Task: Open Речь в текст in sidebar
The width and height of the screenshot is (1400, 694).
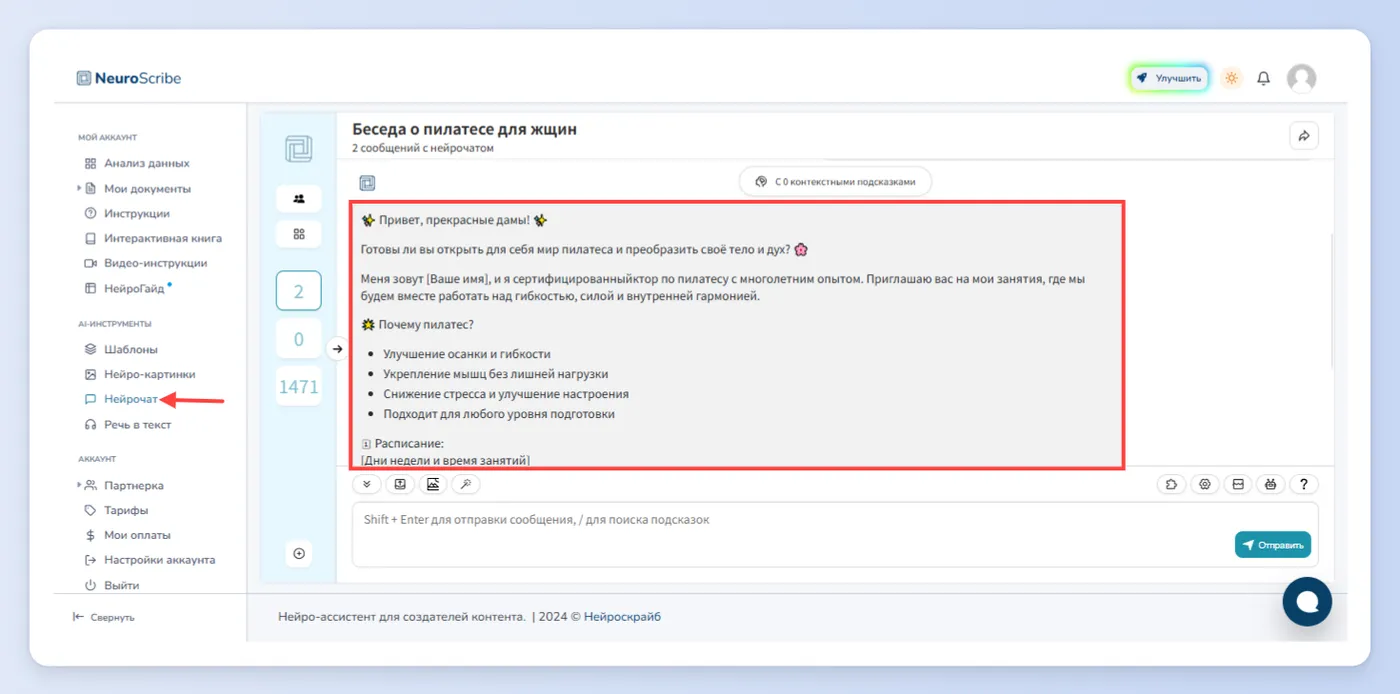Action: point(128,424)
